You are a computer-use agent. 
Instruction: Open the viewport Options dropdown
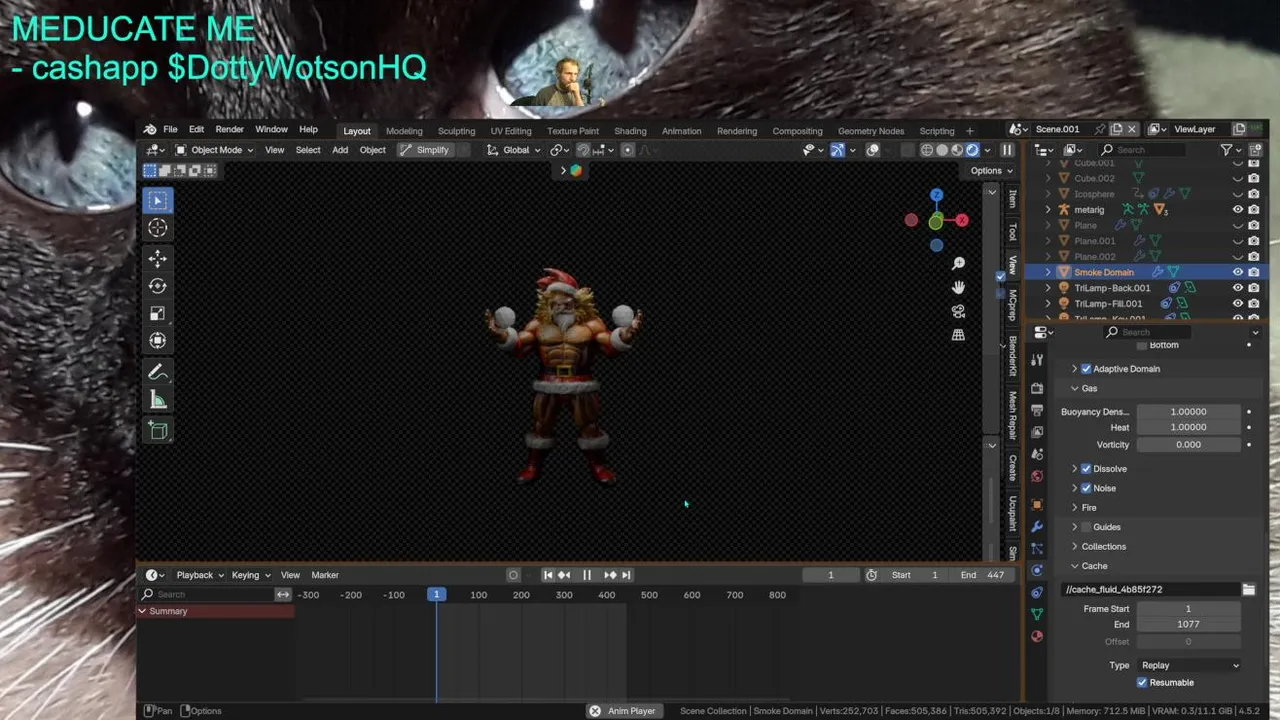point(991,171)
